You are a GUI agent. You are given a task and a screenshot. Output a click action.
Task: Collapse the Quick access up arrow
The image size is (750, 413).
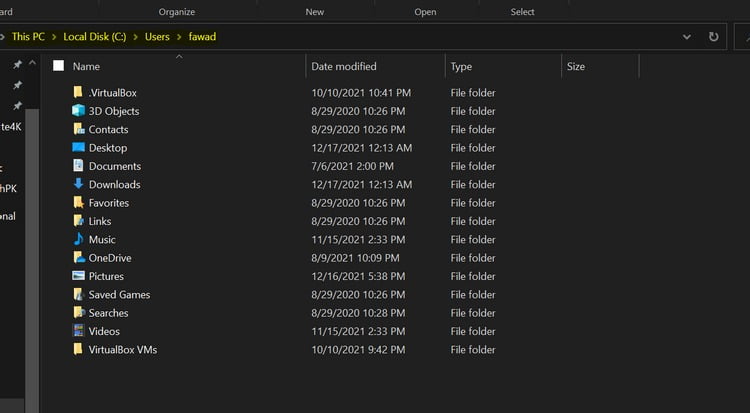point(32,63)
